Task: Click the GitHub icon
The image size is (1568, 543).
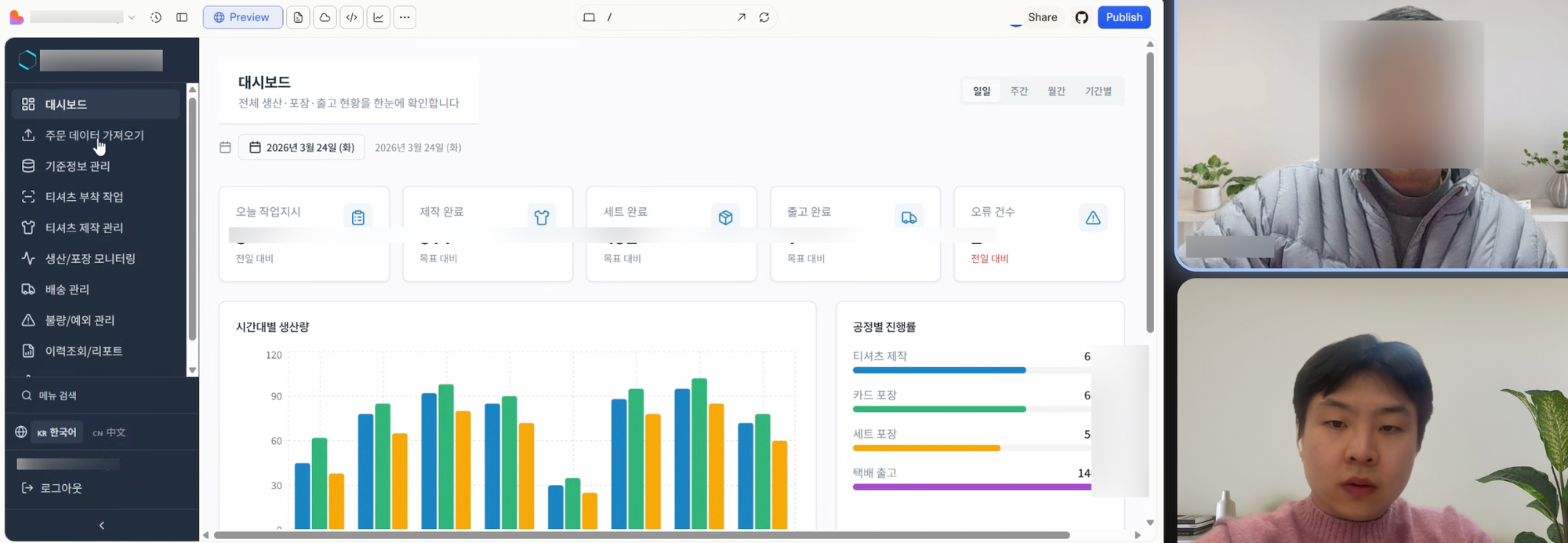Action: click(x=1082, y=17)
